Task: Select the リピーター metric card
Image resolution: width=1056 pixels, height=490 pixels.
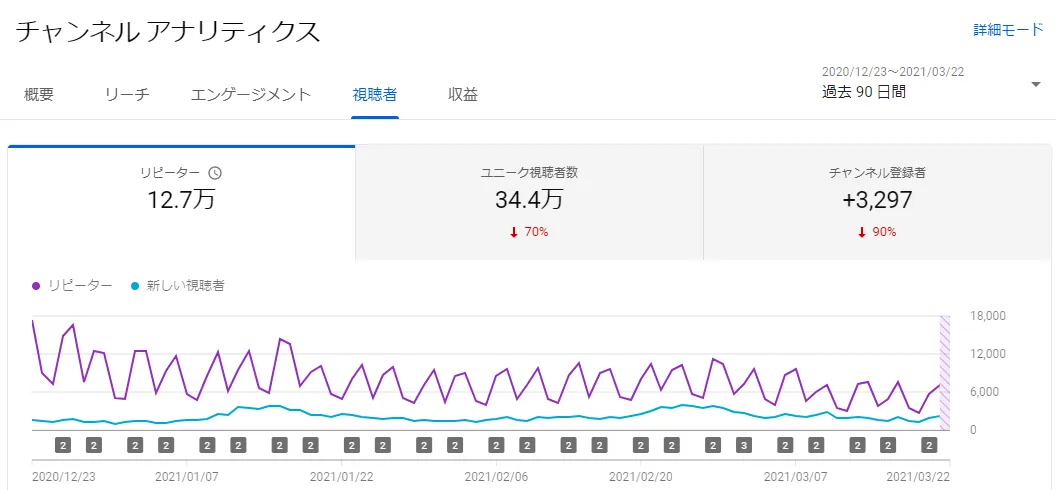Action: coord(181,202)
